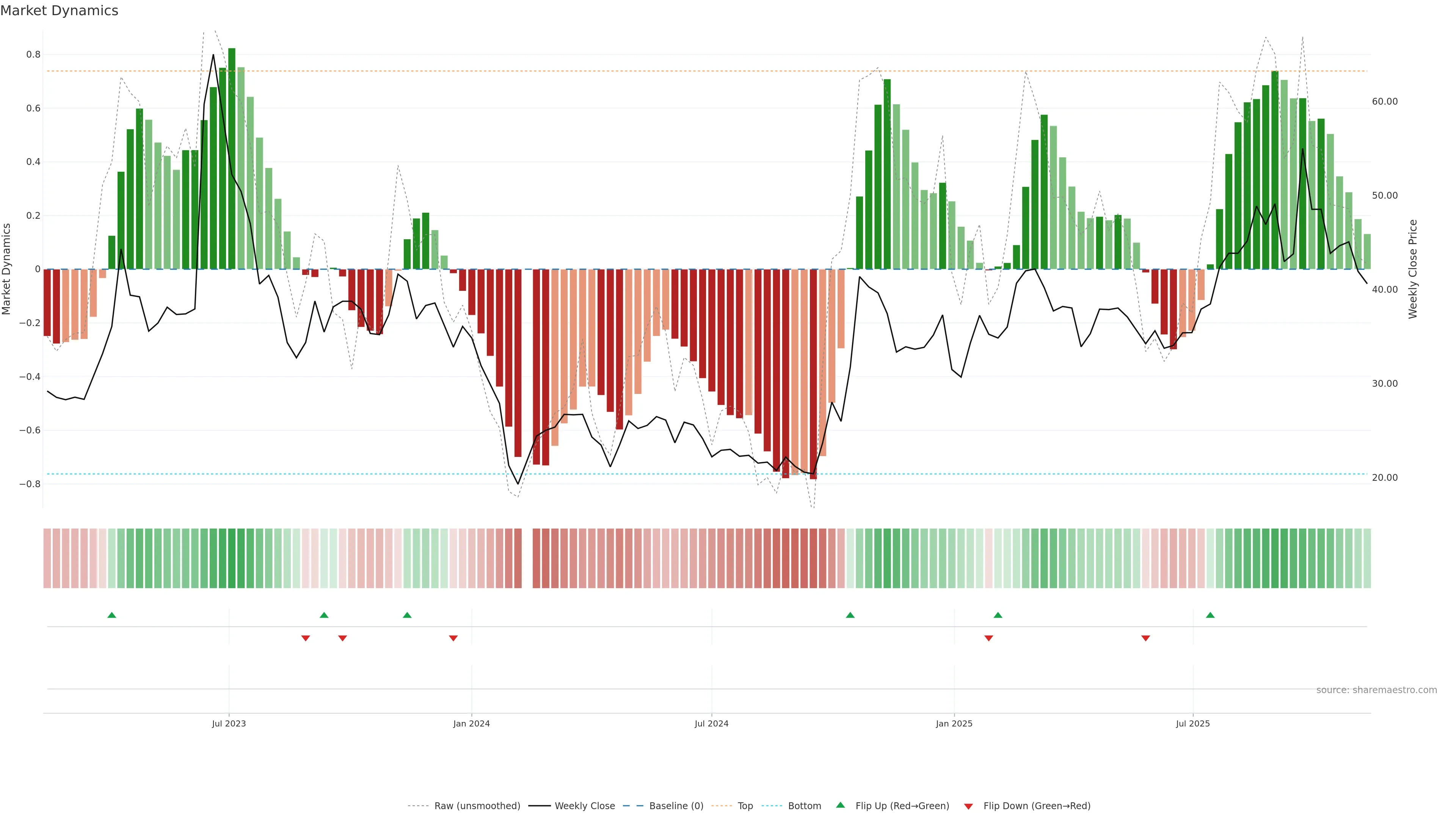Screen dimensions: 1456x819
Task: Click the 60.00 right-axis price label
Action: tap(1384, 102)
